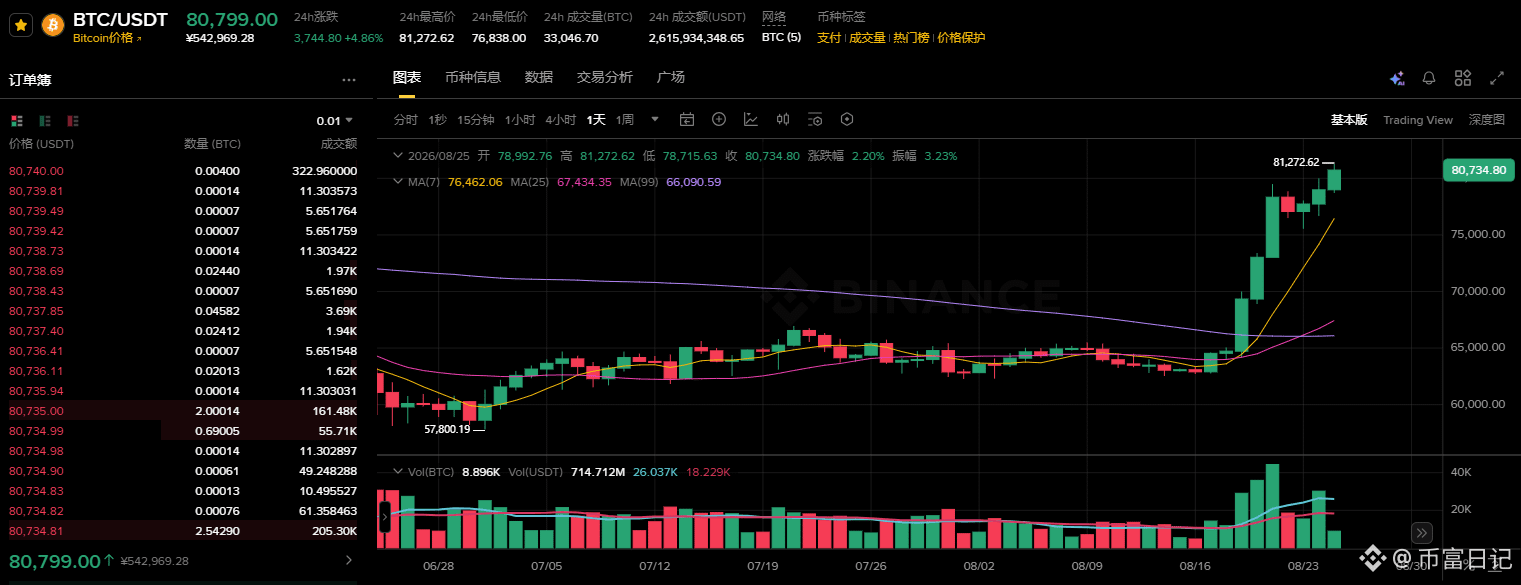
Task: Open the technical indicators line-chart icon
Action: click(751, 120)
